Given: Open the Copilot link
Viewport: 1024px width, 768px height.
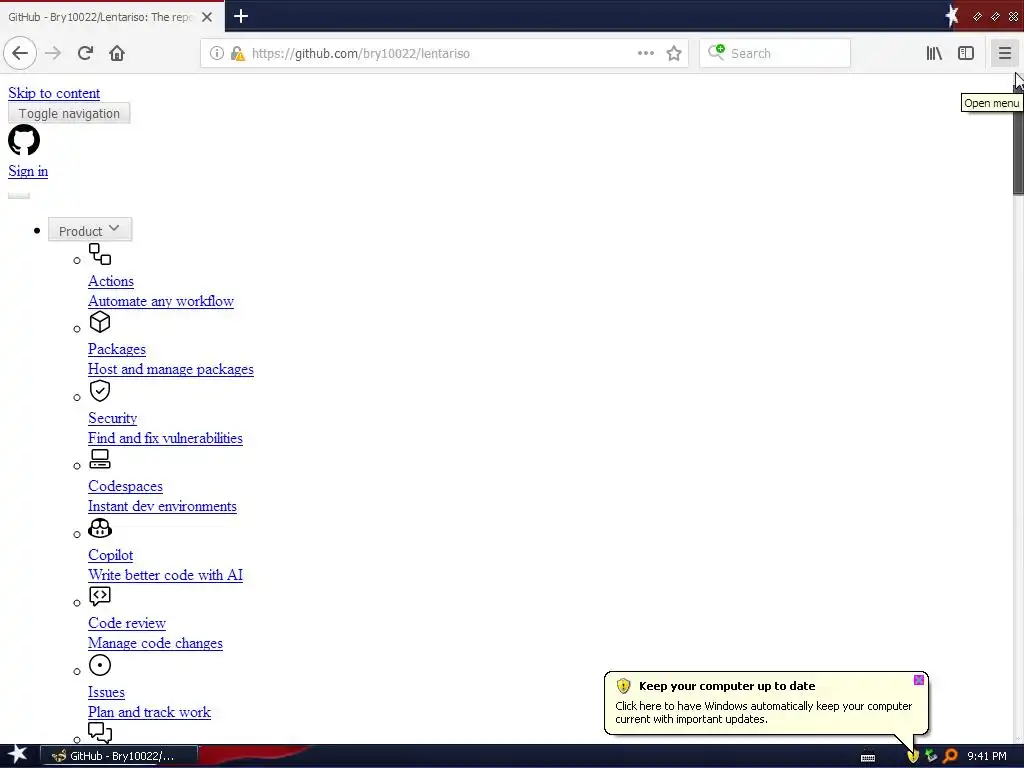Looking at the screenshot, I should tap(110, 555).
